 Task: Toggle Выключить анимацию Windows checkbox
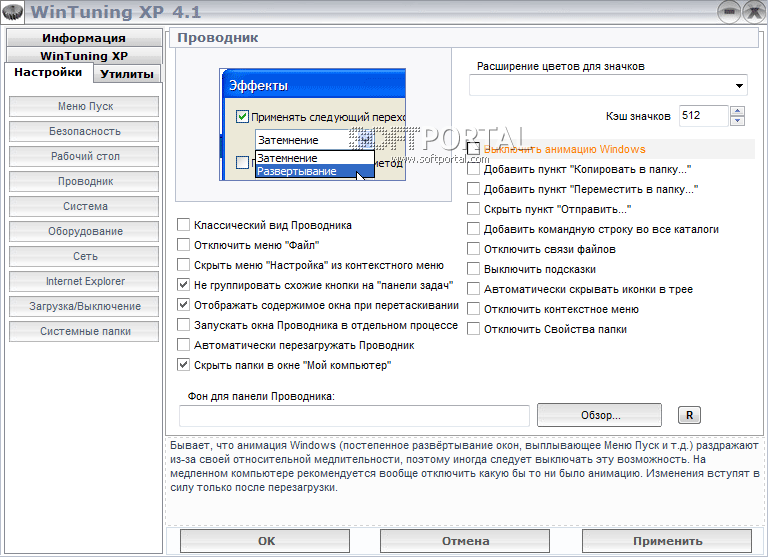pos(473,149)
